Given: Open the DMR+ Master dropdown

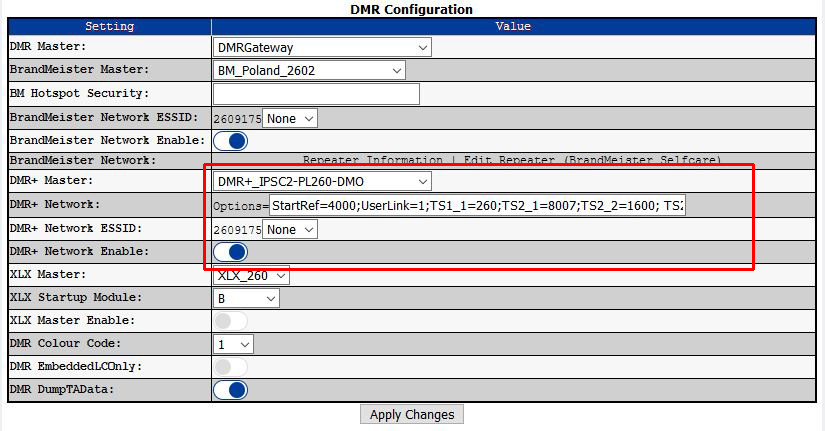Looking at the screenshot, I should click(322, 182).
